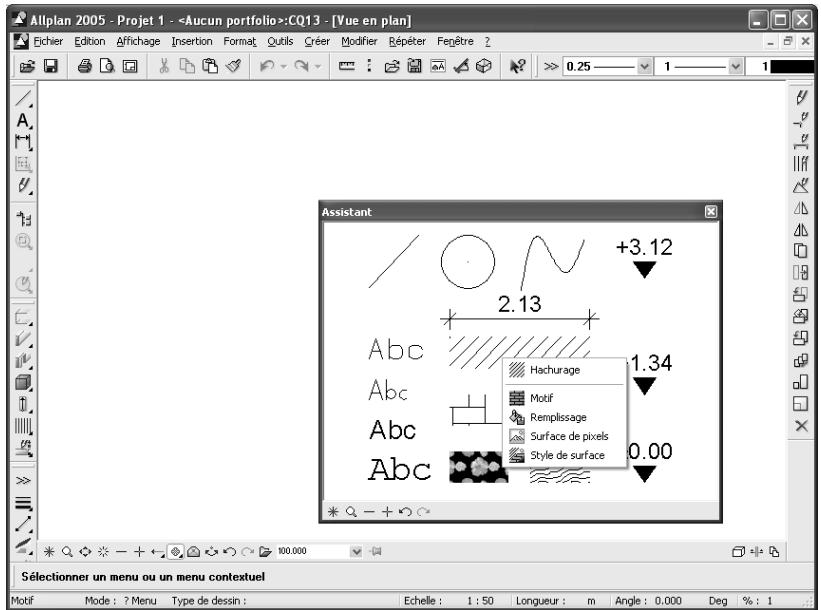Click the measure ruler icon
This screenshot has width=821, height=610.
[x=347, y=66]
